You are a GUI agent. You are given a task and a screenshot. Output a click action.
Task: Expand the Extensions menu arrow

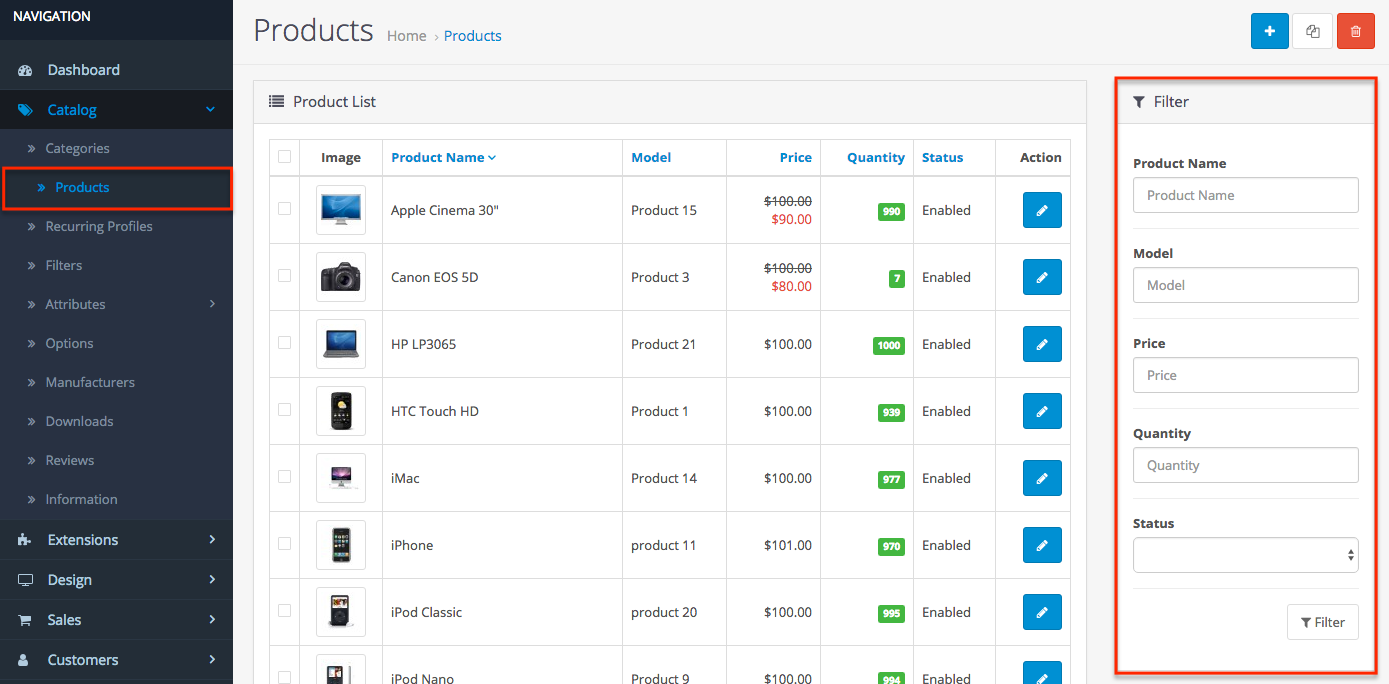click(211, 540)
